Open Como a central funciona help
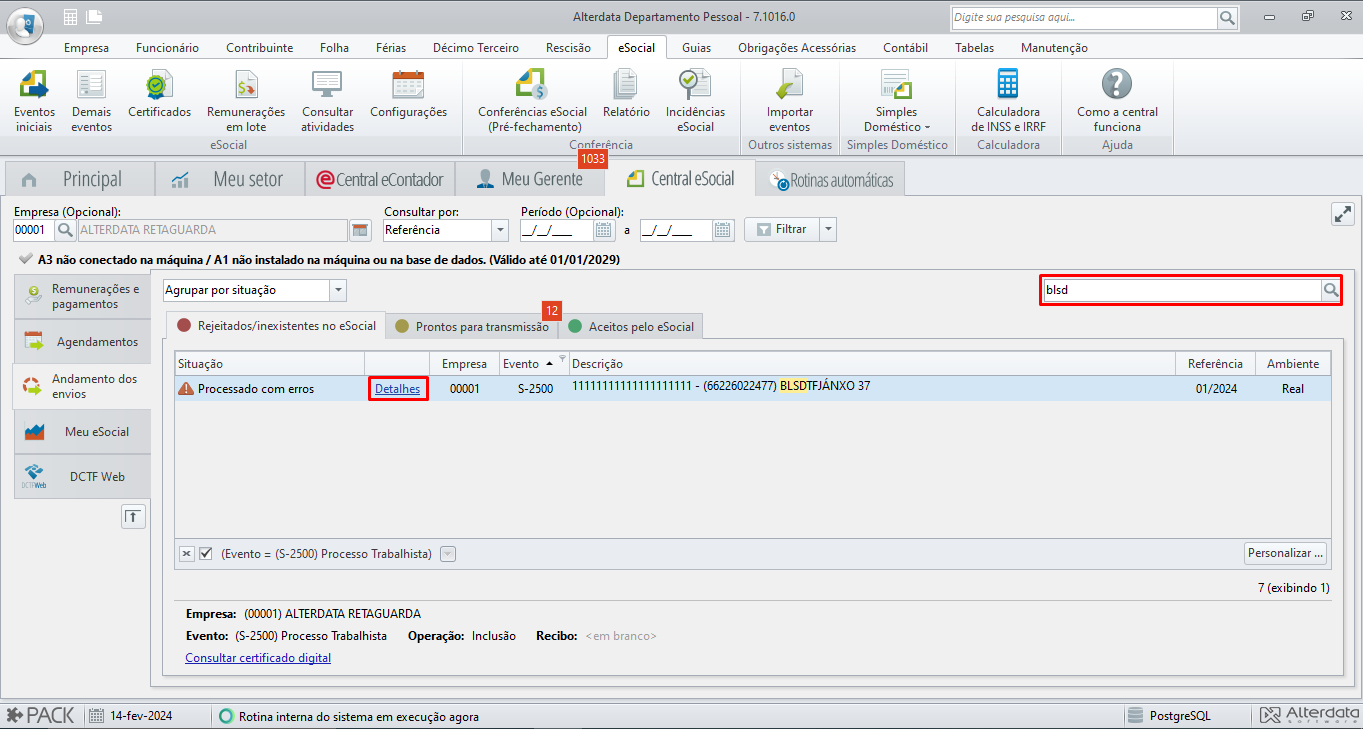1363x729 pixels. [x=1116, y=101]
